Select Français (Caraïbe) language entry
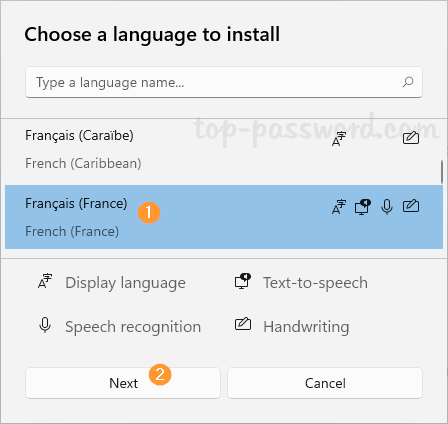This screenshot has height=424, width=448. (x=224, y=150)
